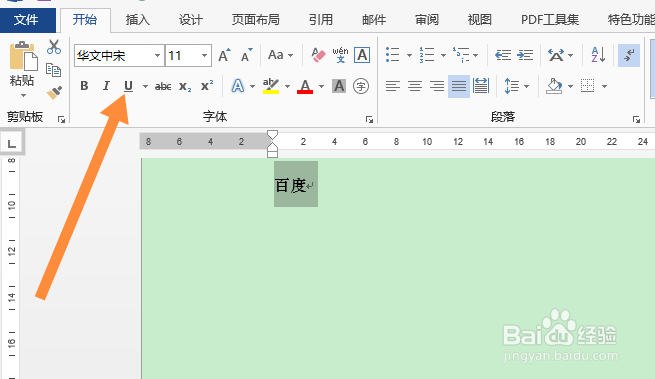Open the Paste options arrow below 粘贴
This screenshot has width=655, height=379.
pos(23,96)
